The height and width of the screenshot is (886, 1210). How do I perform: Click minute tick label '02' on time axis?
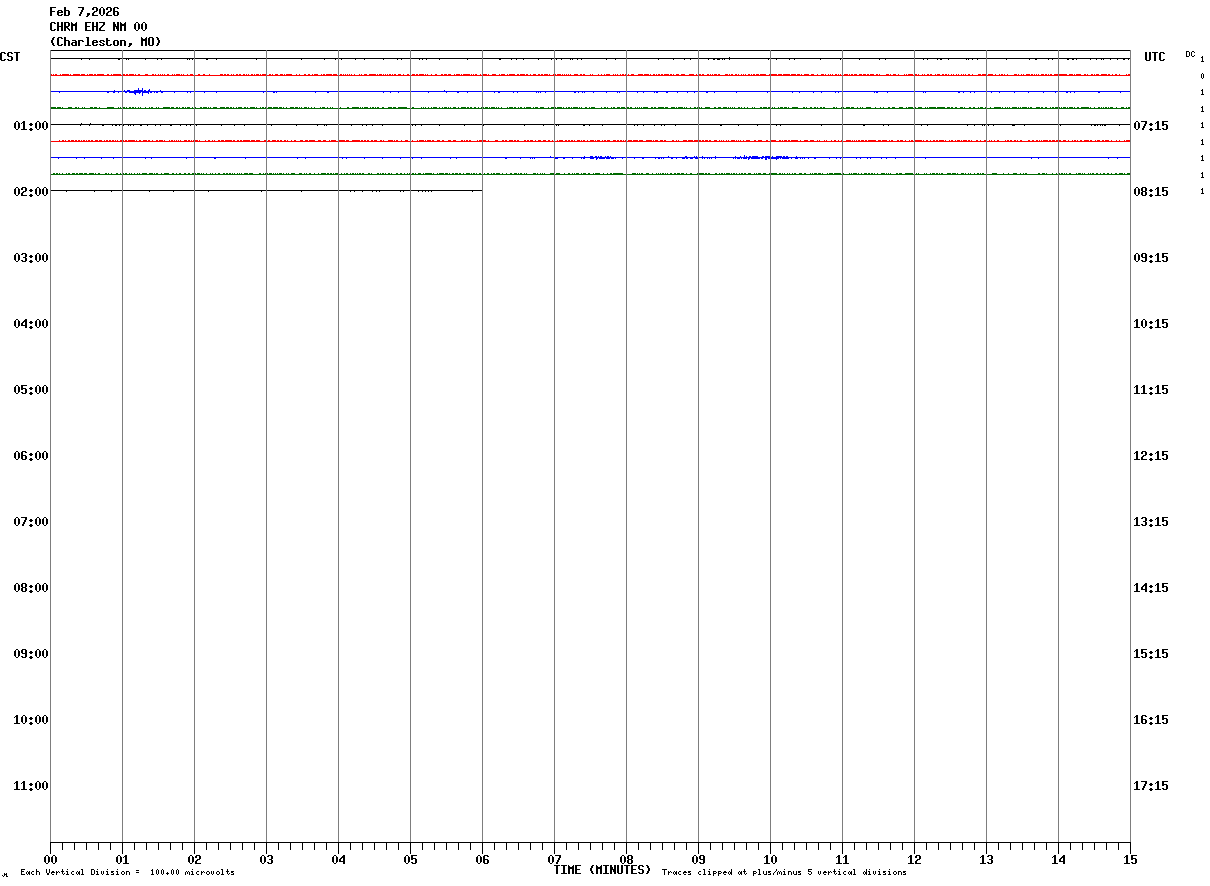click(194, 859)
